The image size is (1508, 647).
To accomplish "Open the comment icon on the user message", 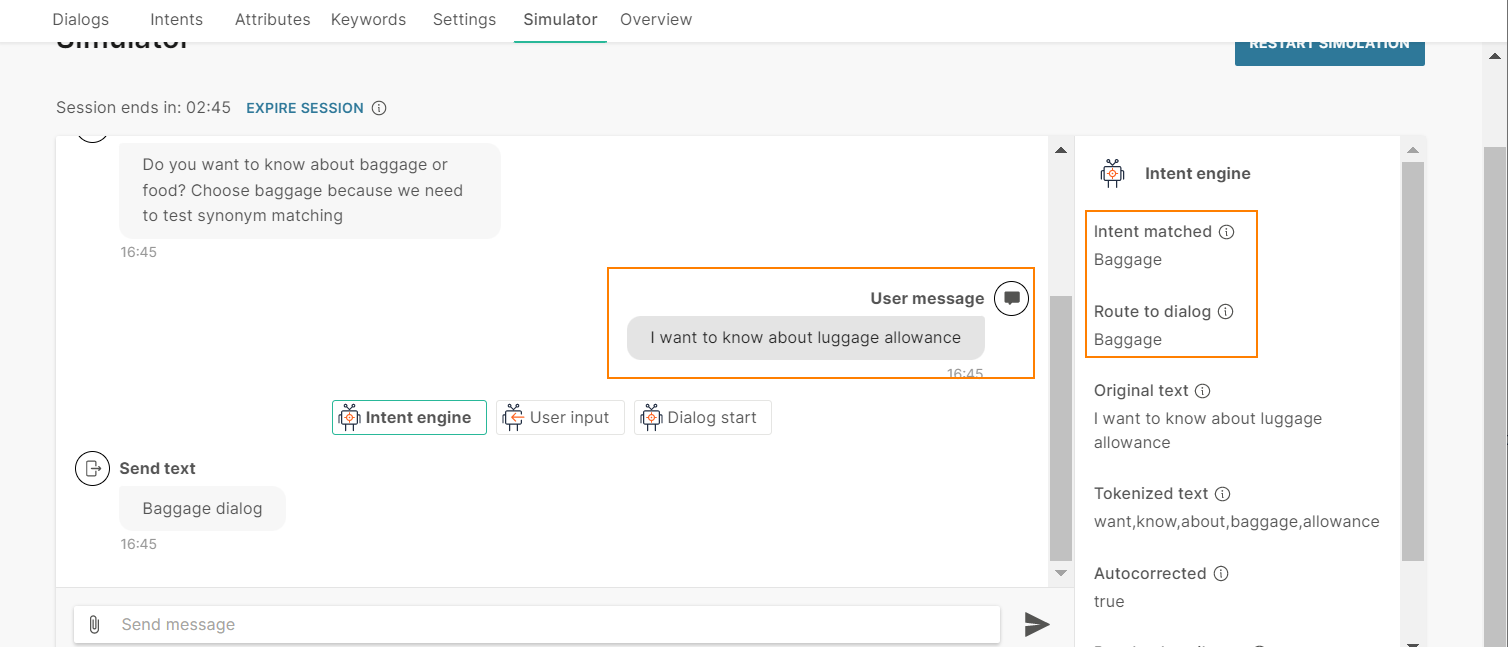I will [1011, 297].
